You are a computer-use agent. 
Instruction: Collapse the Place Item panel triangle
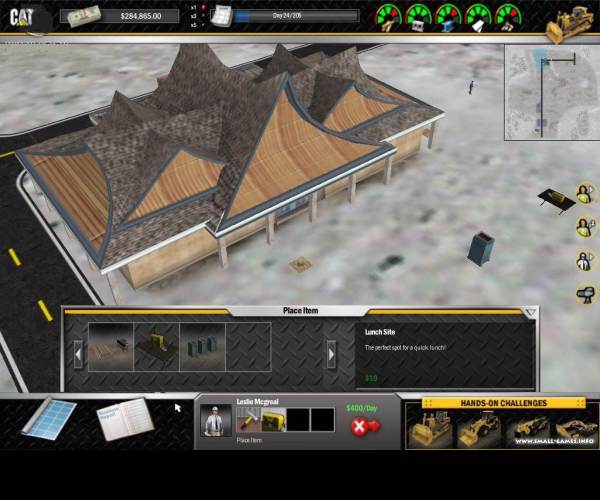pos(530,313)
